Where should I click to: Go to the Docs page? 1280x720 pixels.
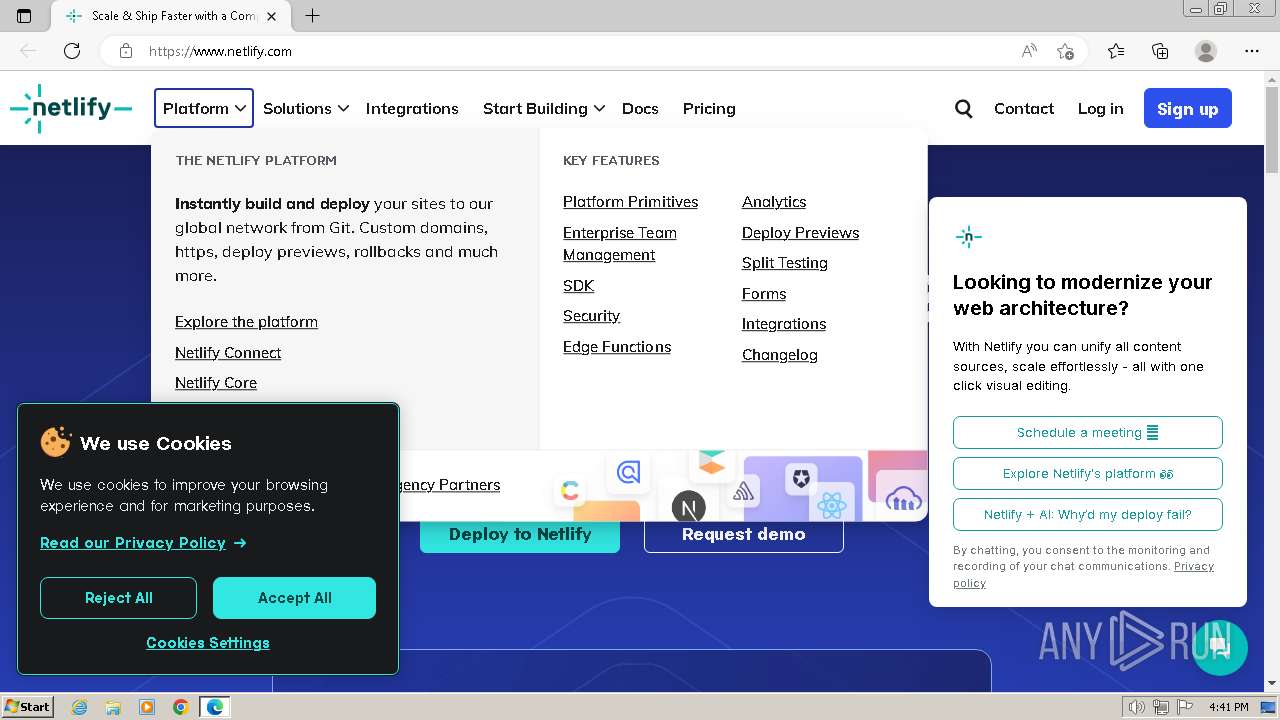click(x=640, y=108)
